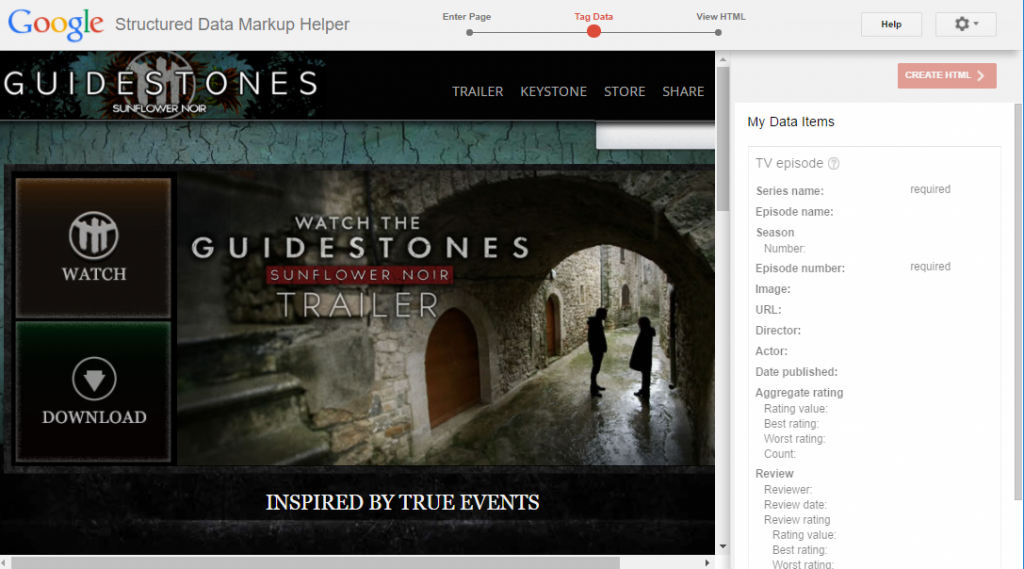Click the 'Director:' data item label
Screen dimensions: 1024x569
click(x=778, y=331)
